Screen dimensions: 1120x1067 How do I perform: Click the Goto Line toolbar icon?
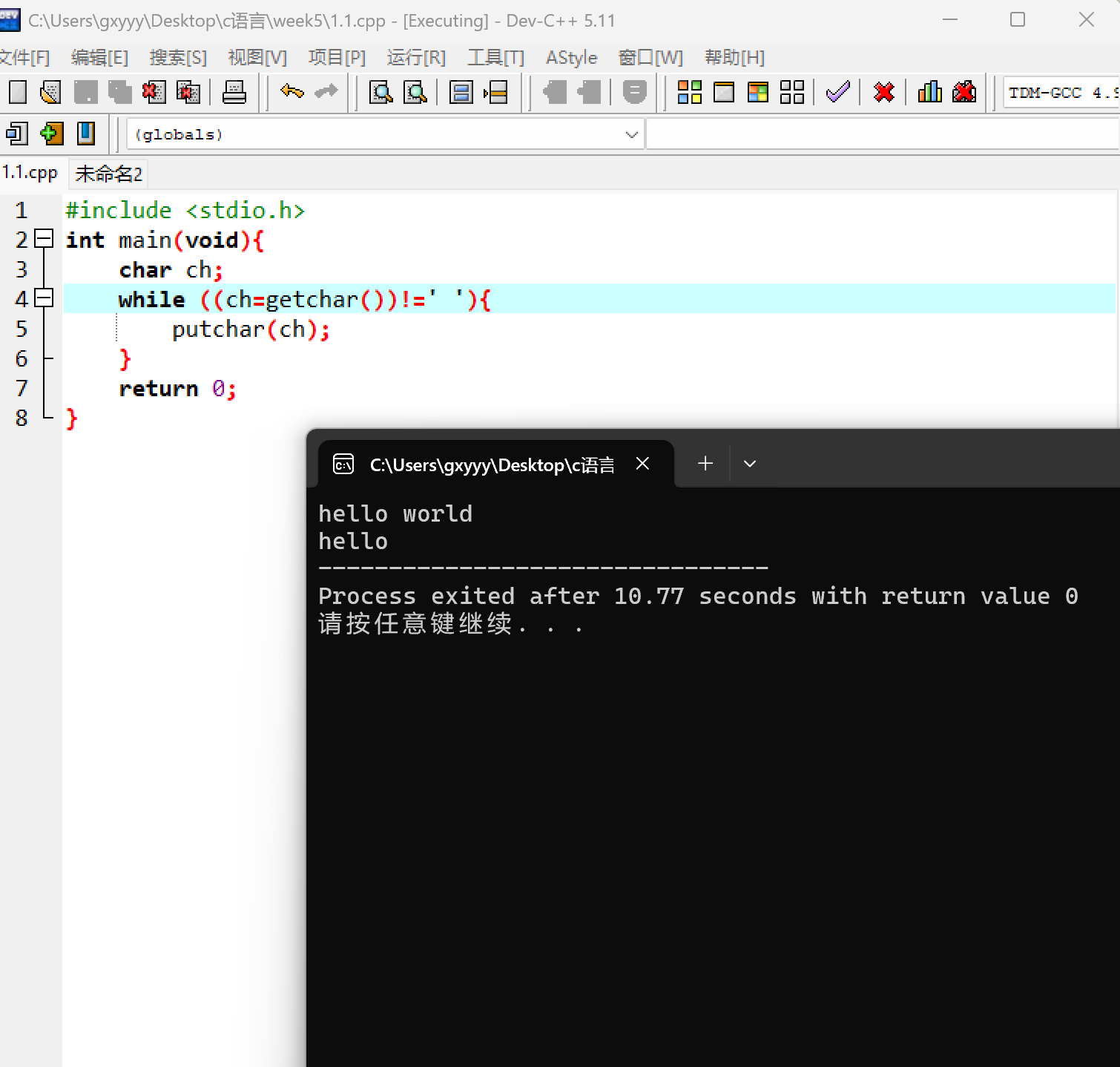(x=495, y=93)
